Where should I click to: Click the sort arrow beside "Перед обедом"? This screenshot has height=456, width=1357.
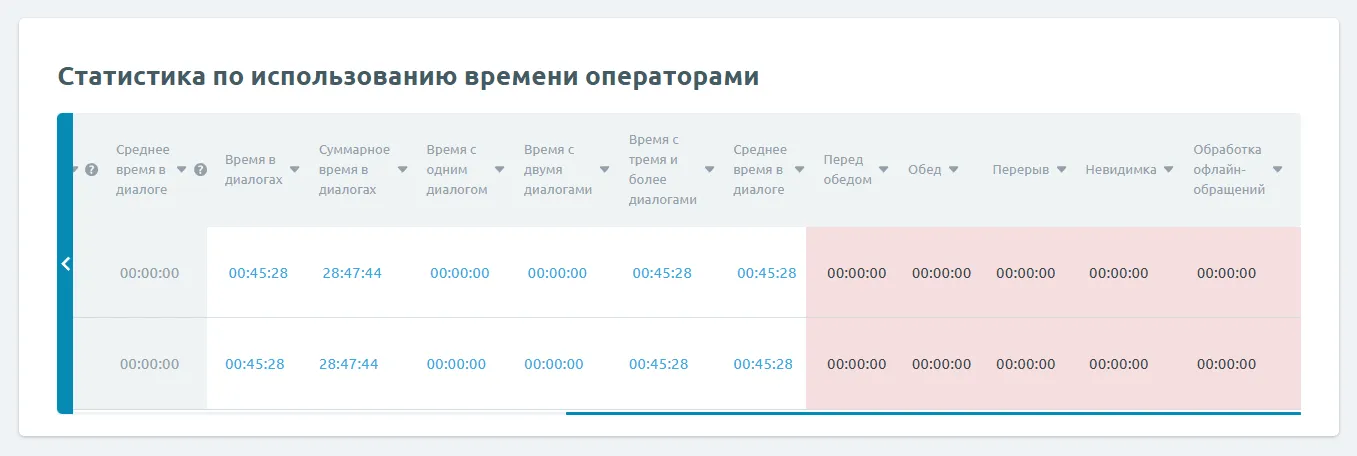[x=884, y=170]
